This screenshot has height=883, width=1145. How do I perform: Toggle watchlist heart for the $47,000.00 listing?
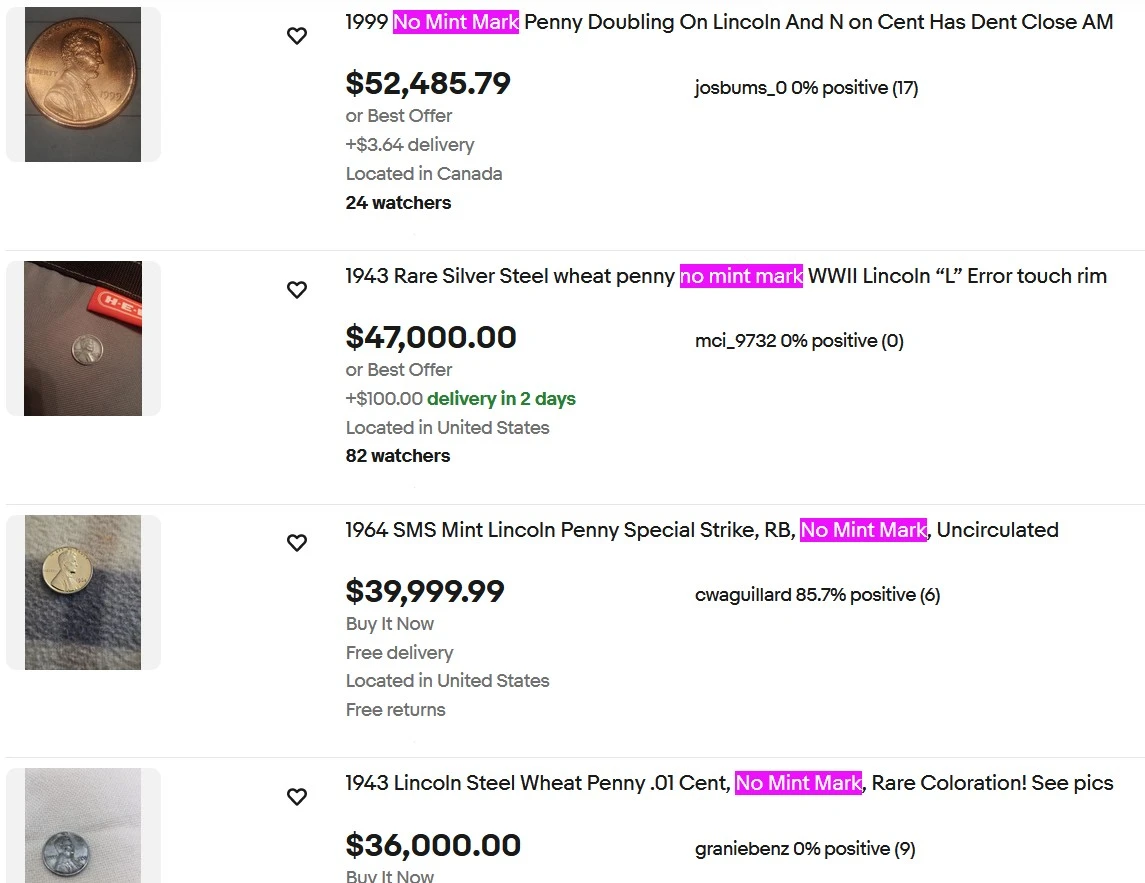[296, 289]
